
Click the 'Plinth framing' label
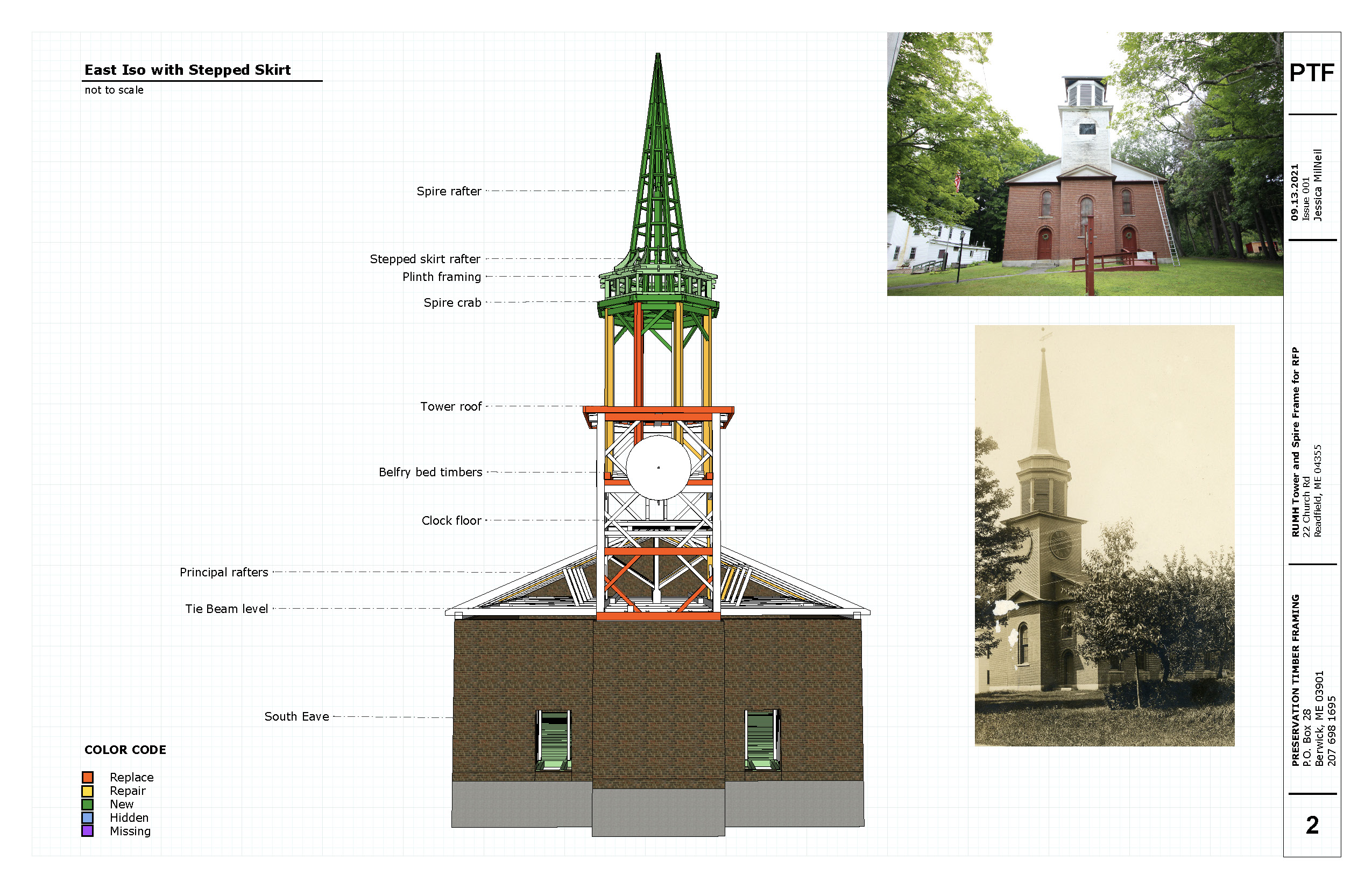442,277
